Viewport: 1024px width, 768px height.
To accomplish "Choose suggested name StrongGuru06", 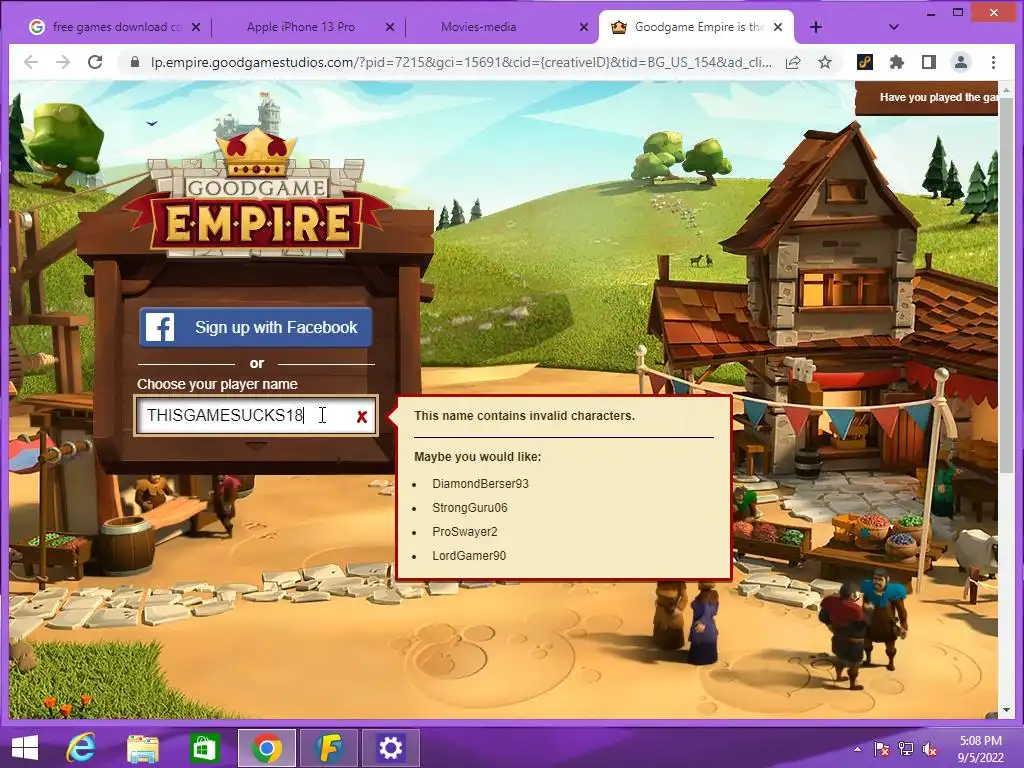I will pyautogui.click(x=470, y=508).
